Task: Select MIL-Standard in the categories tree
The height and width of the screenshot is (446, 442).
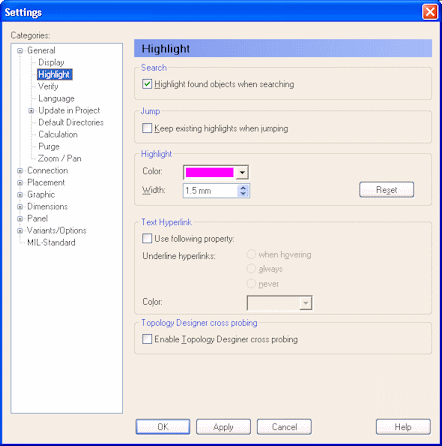Action: click(x=51, y=242)
